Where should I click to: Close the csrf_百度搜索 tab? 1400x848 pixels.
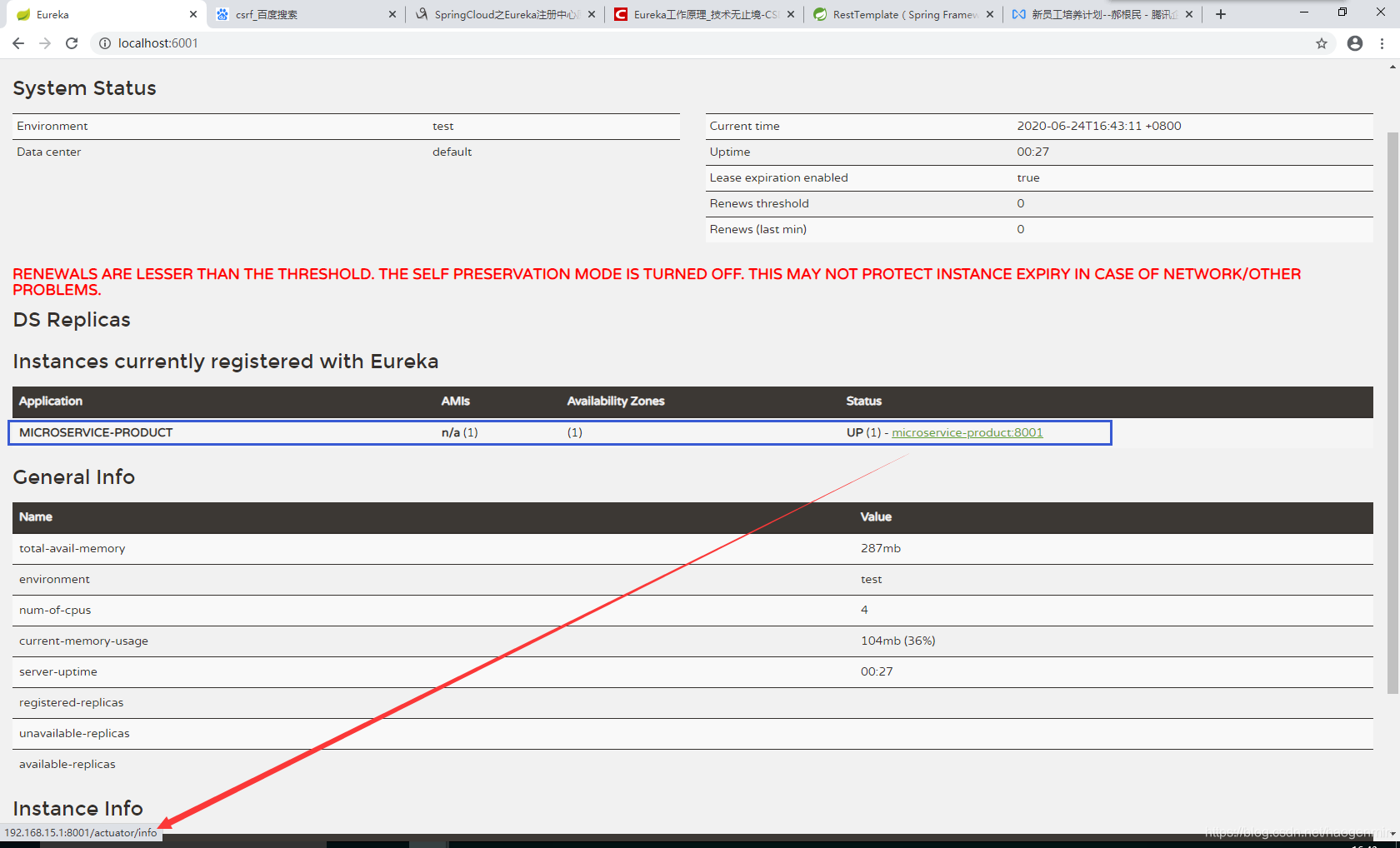tap(392, 14)
